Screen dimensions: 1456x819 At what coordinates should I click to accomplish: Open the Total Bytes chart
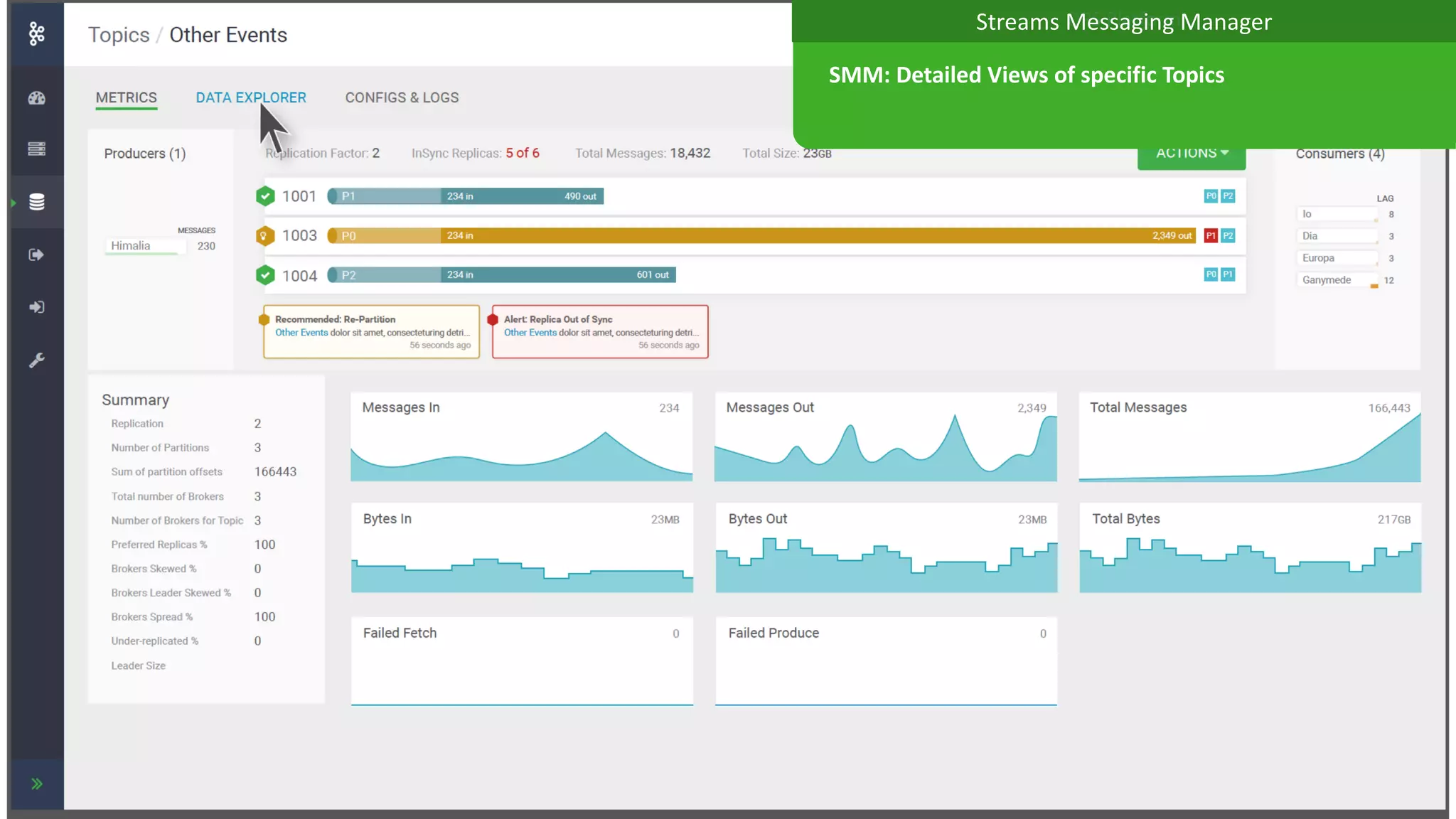[x=1250, y=548]
